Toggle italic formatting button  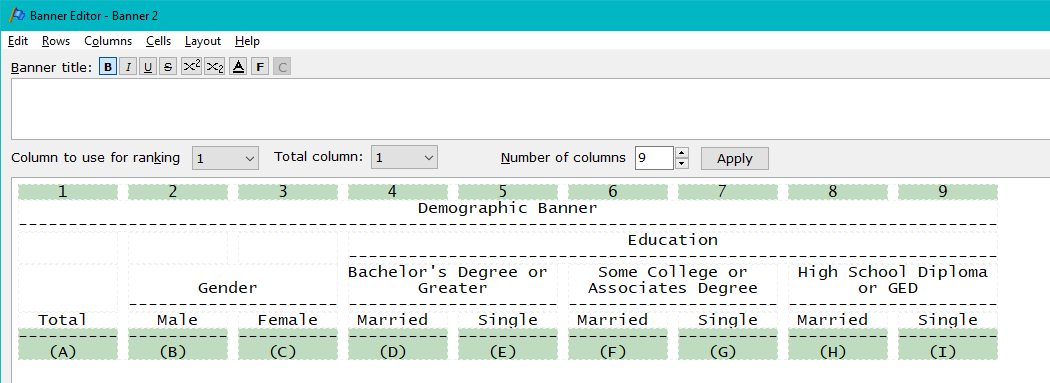[128, 67]
